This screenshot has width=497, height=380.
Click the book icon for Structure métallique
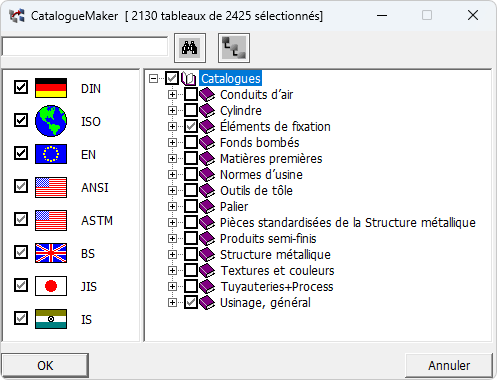pos(207,255)
